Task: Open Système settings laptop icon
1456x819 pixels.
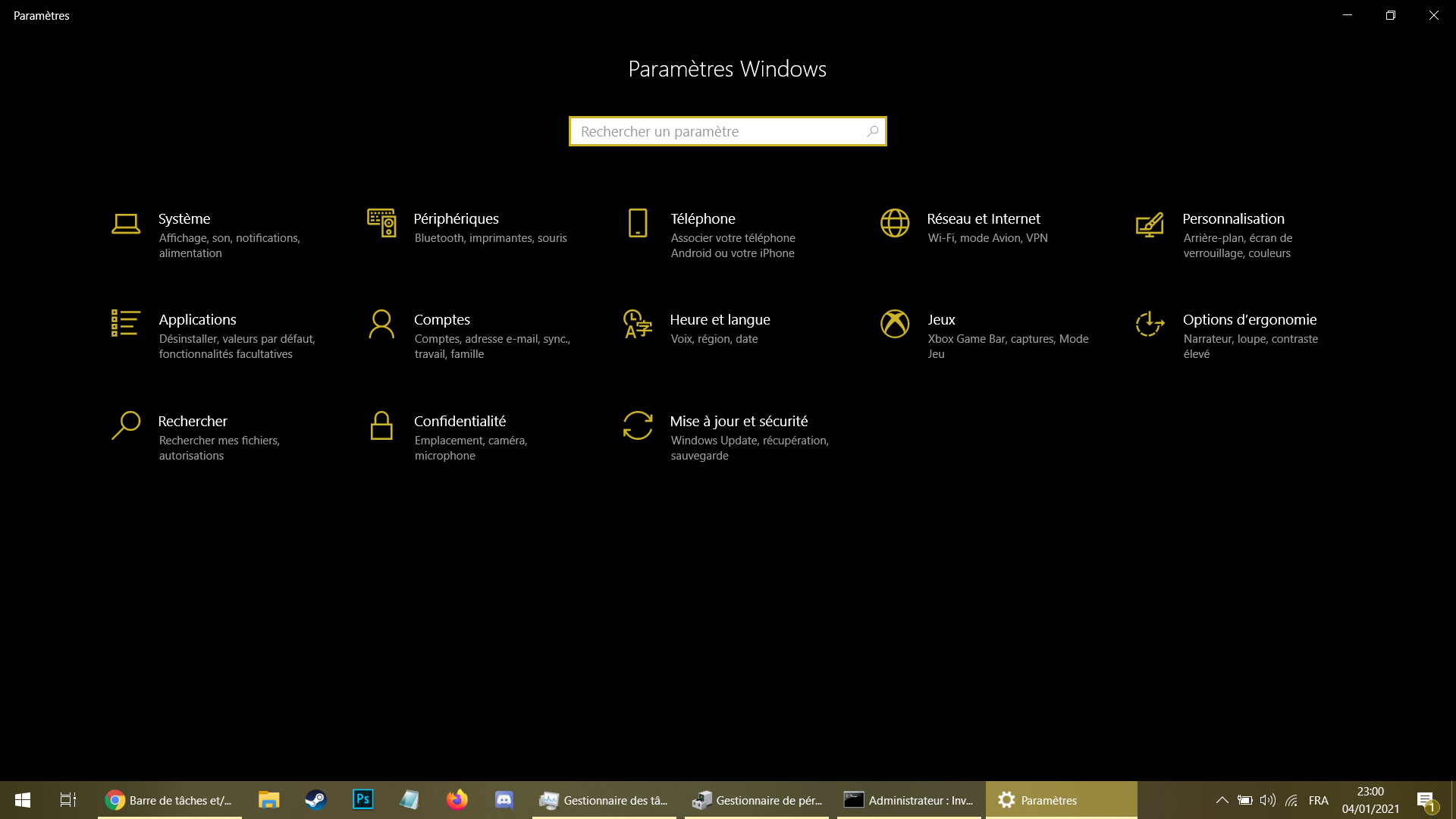Action: [126, 224]
